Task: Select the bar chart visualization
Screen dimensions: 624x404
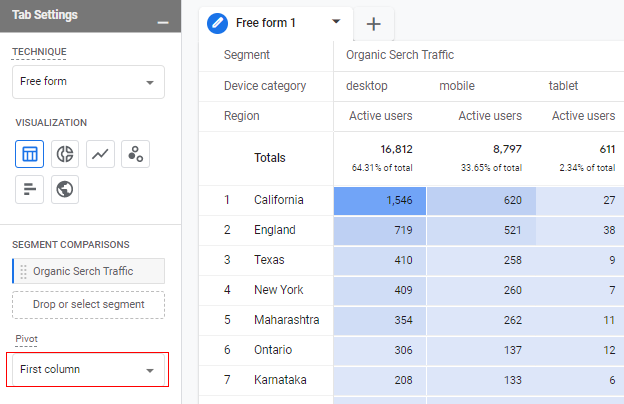Action: tap(29, 189)
